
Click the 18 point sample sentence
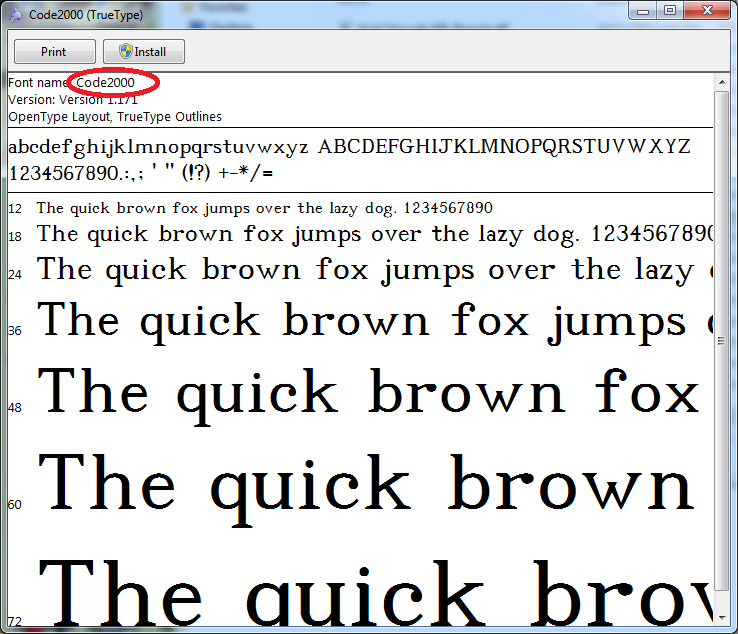(x=375, y=234)
